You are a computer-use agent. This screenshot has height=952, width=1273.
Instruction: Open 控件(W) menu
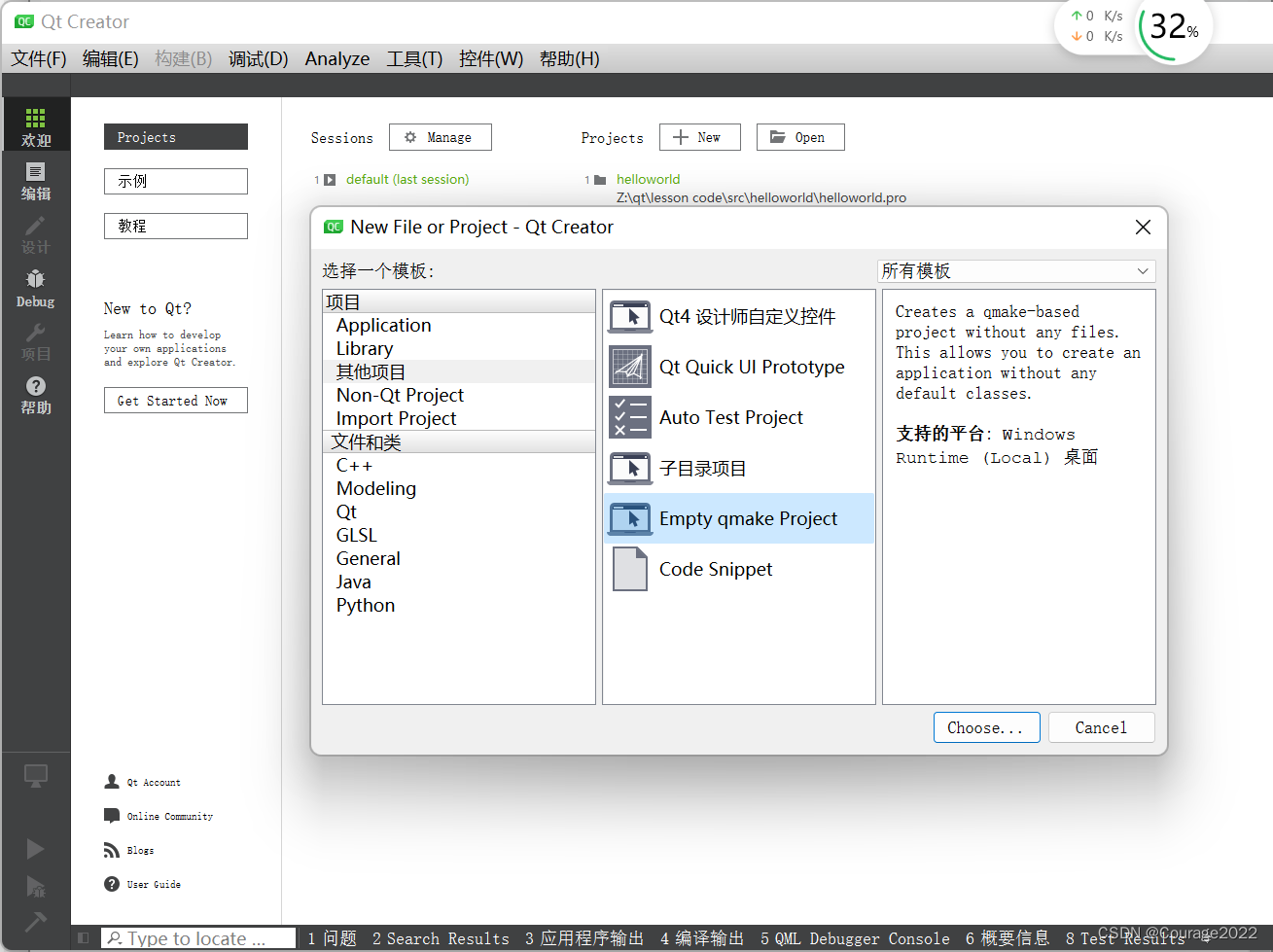click(490, 58)
